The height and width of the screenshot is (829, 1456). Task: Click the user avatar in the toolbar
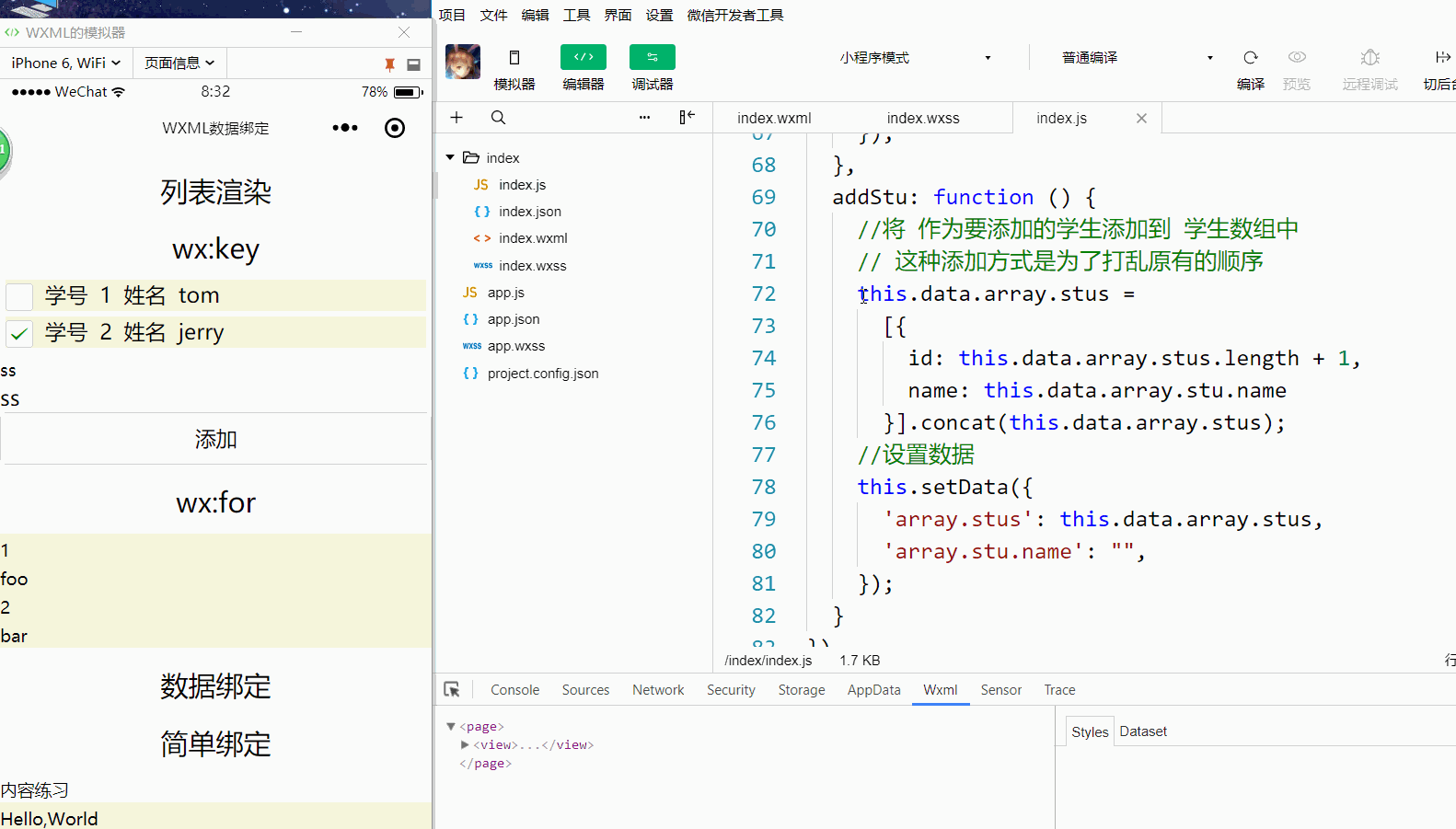coord(463,62)
